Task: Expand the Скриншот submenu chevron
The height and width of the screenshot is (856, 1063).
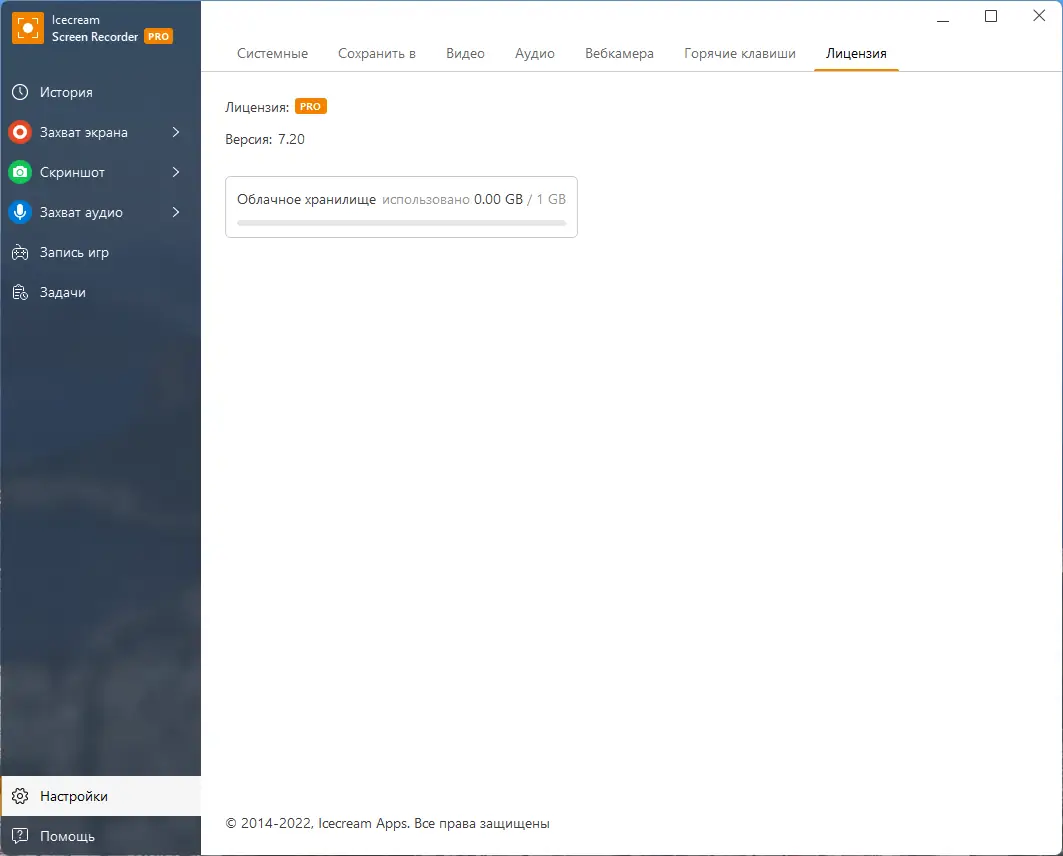Action: coord(176,172)
